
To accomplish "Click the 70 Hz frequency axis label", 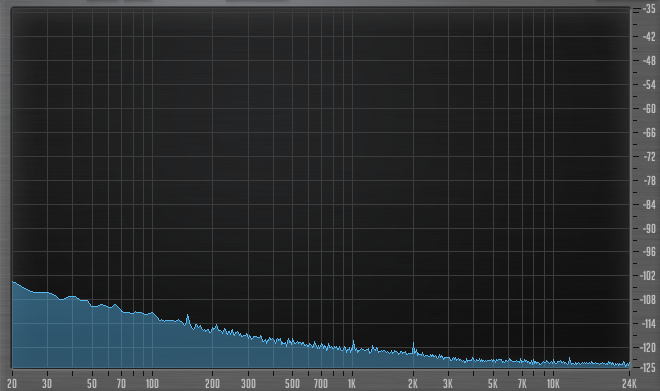I will pos(121,383).
